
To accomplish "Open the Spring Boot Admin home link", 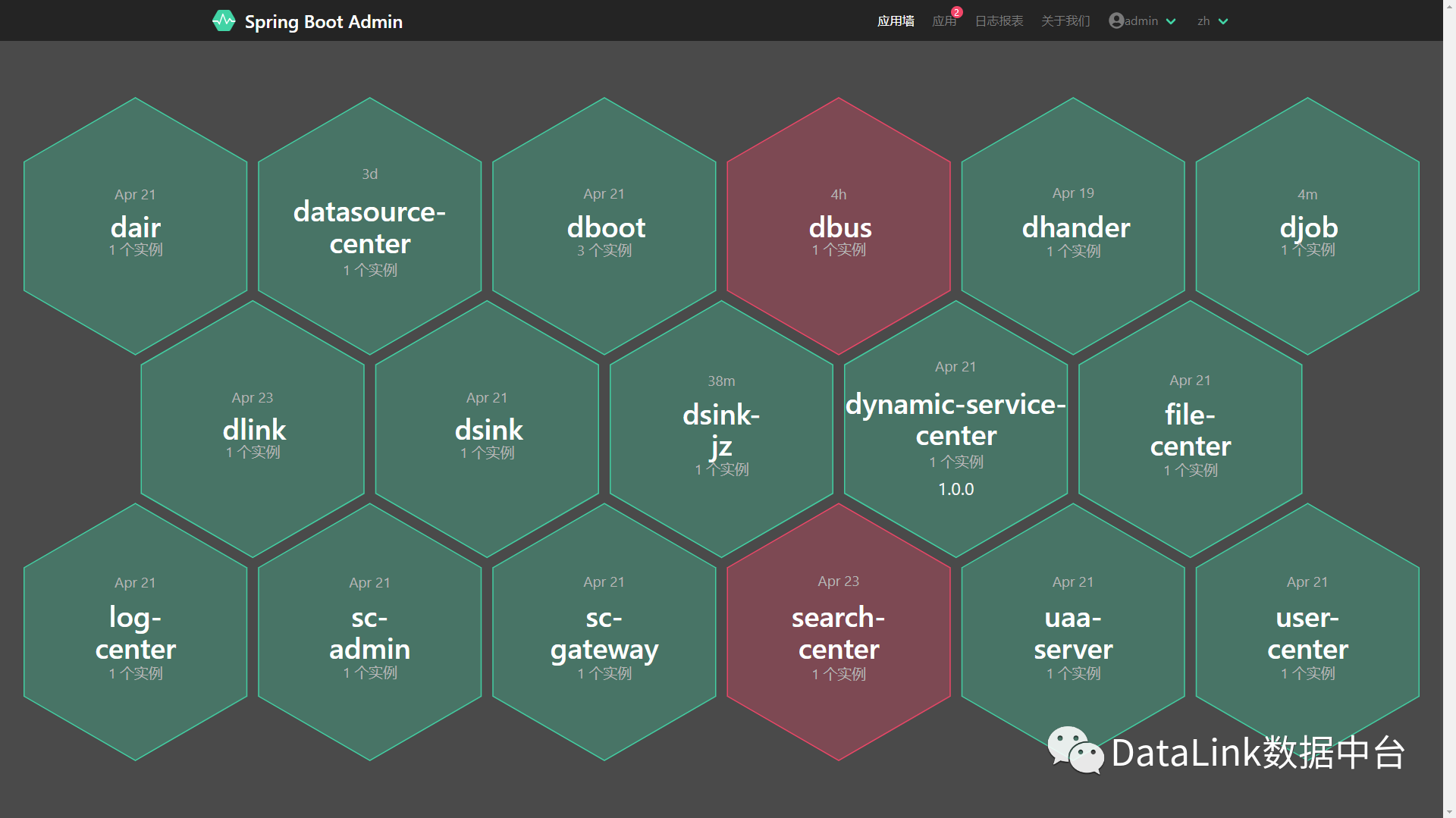I will point(307,21).
